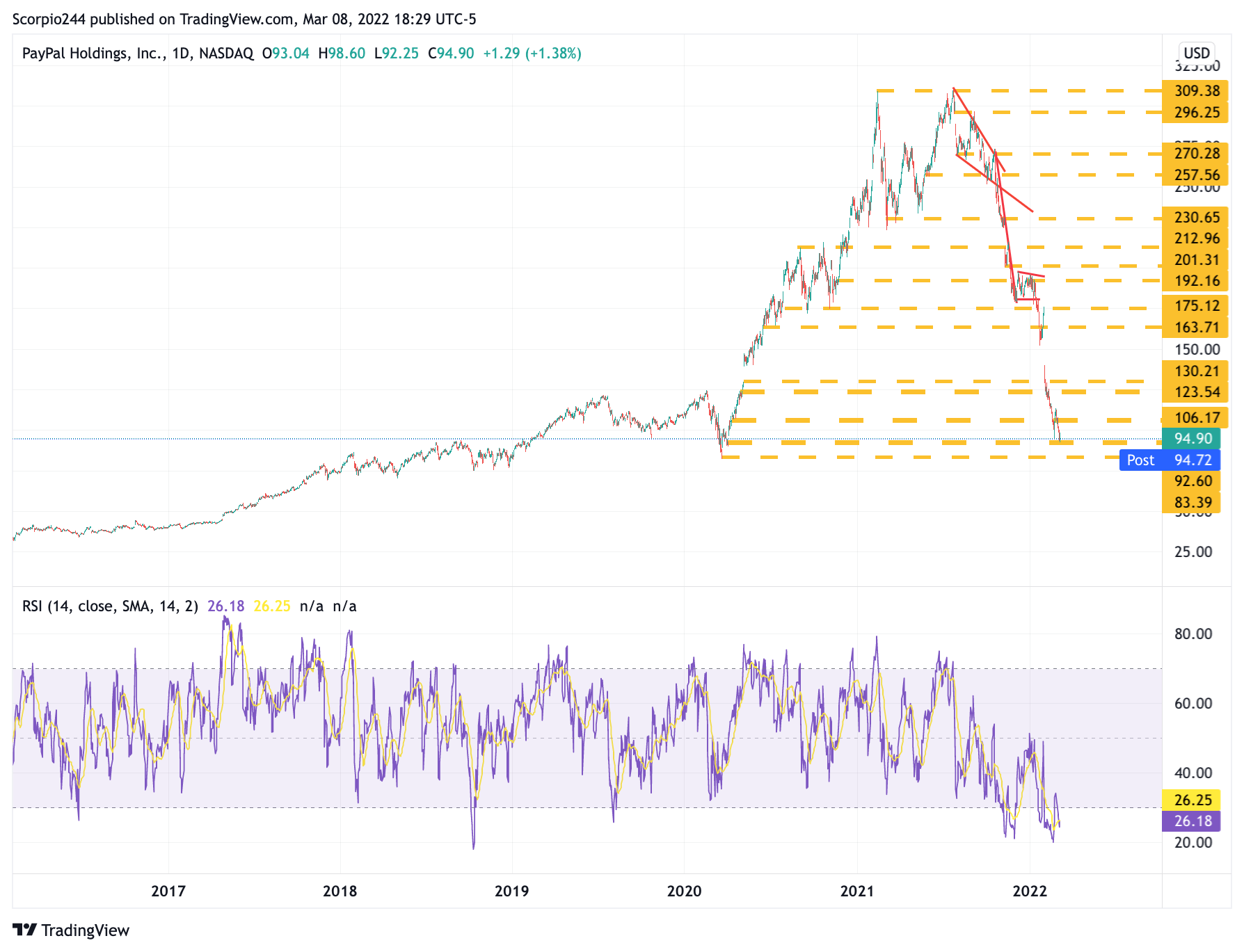
Task: Select the 270.28 price level label
Action: (1196, 154)
